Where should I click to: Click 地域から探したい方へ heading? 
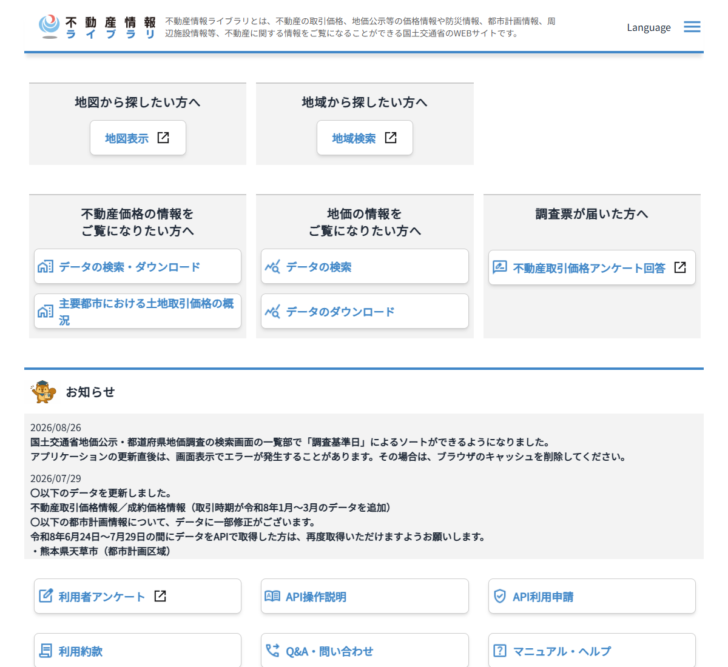364,102
